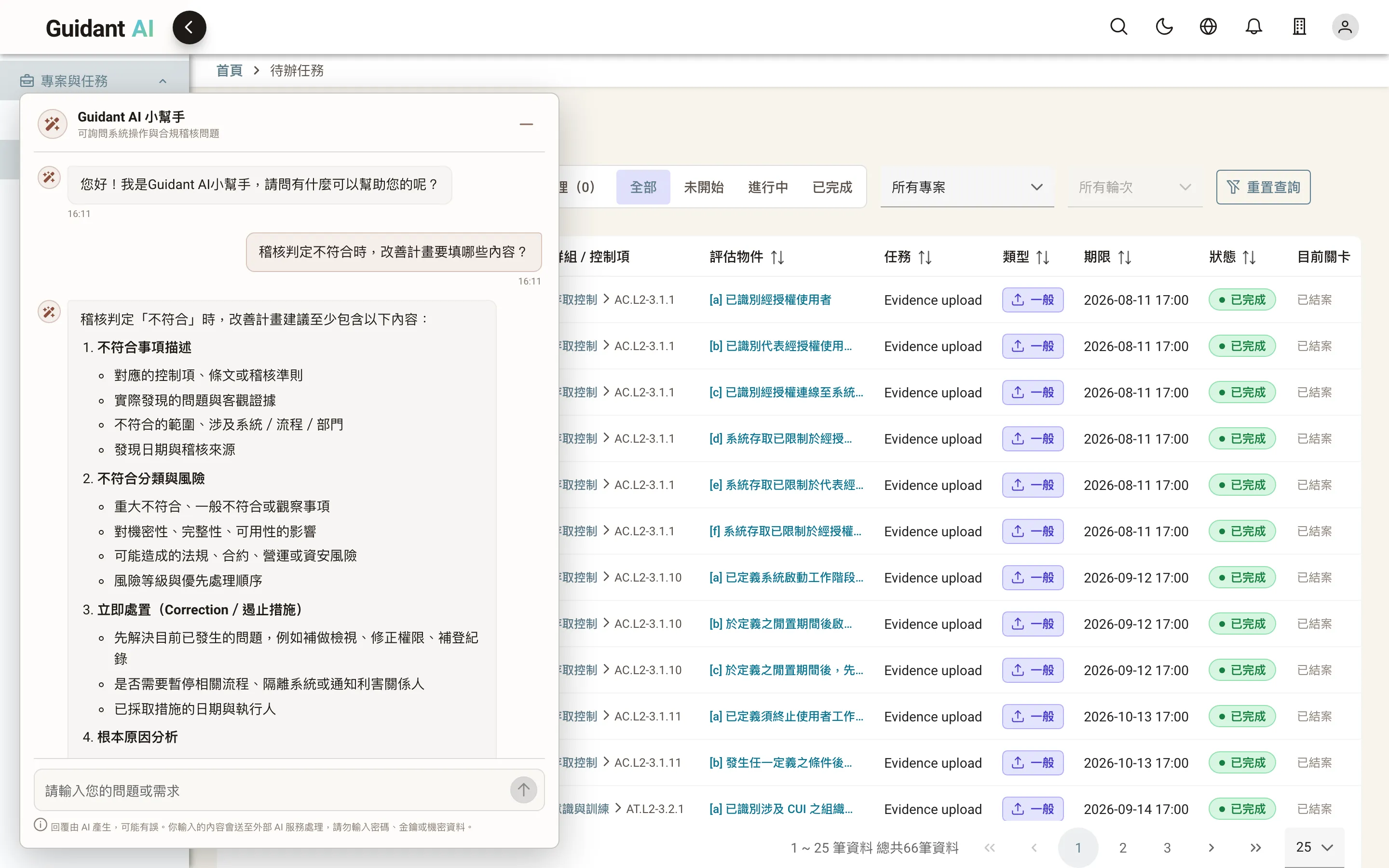The image size is (1389, 868).
Task: Open the 所有專案 dropdown
Action: click(967, 187)
